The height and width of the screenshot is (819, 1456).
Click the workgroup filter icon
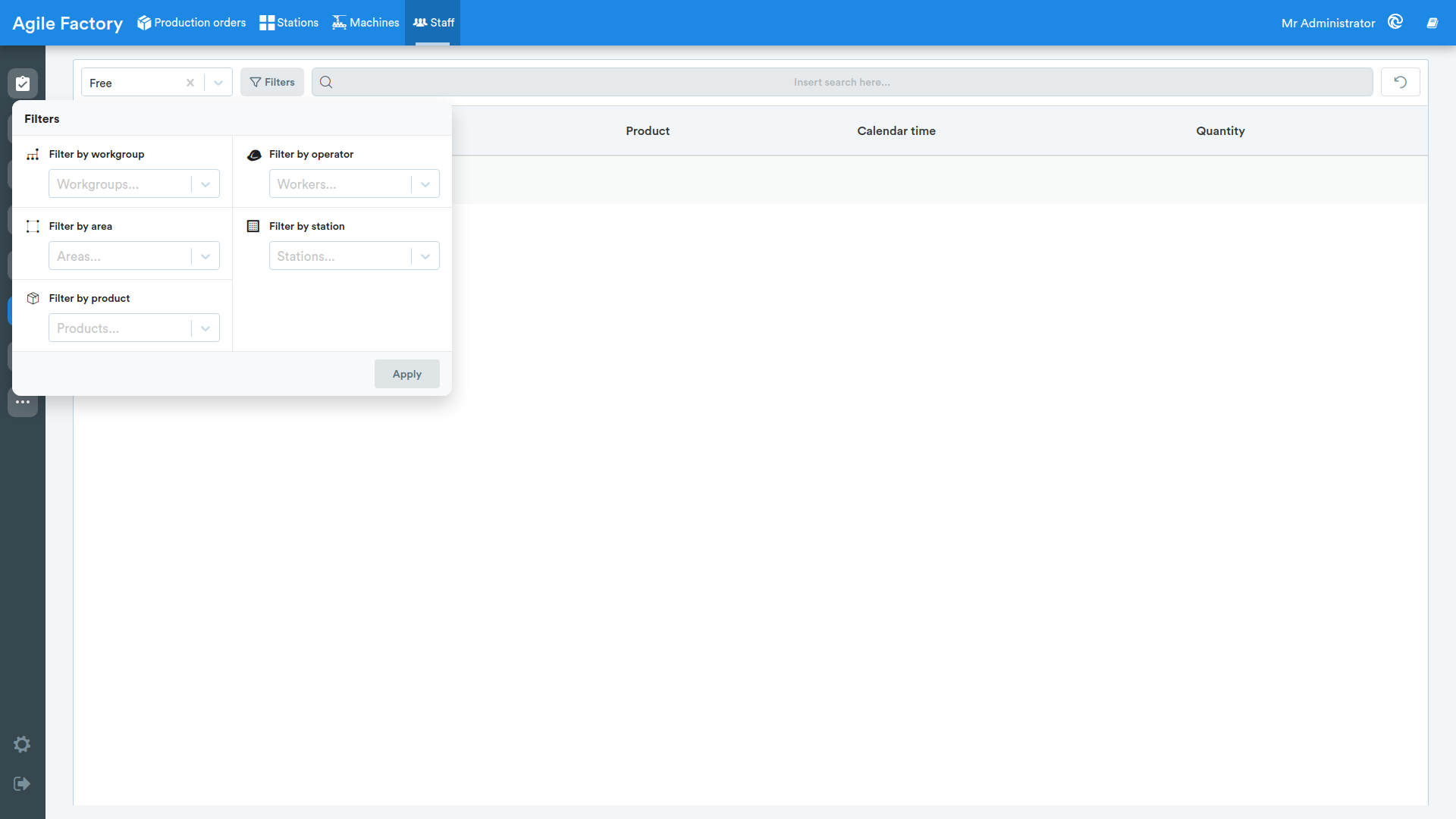tap(33, 154)
